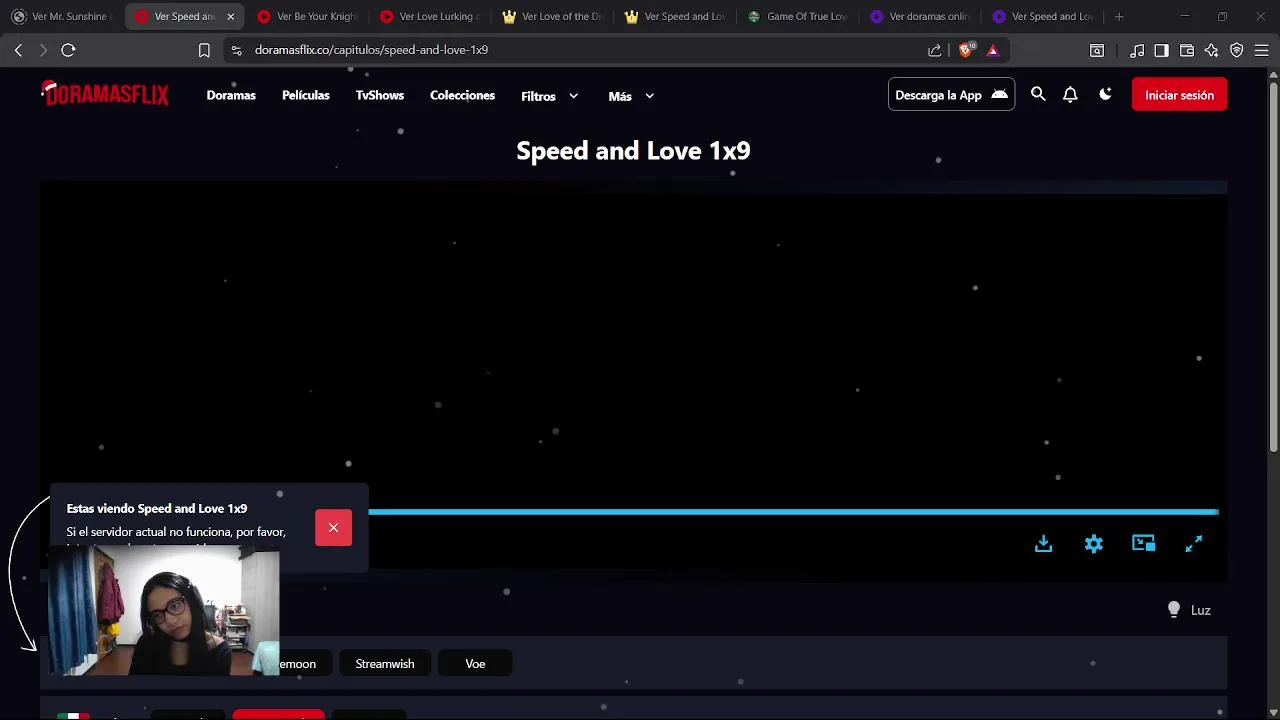Switch to the 'Ver Be Your Knight' tab
The image size is (1280, 720).
307,16
